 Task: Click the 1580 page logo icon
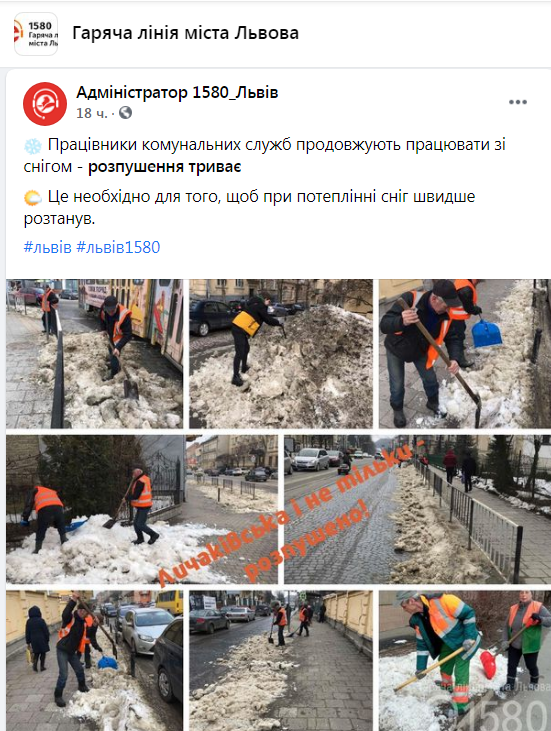[x=36, y=34]
